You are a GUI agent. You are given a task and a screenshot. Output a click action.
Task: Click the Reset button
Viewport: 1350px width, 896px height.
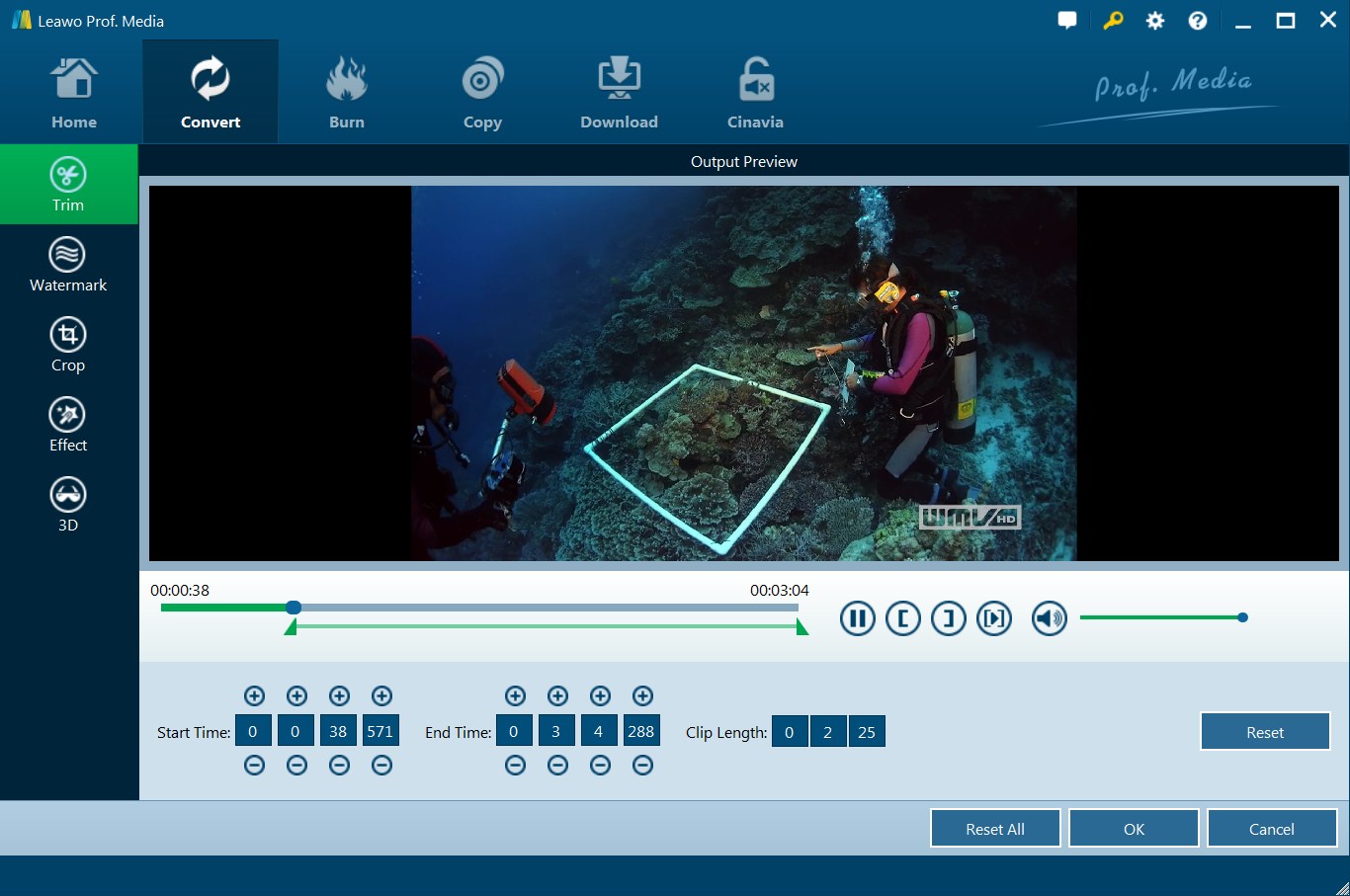point(1265,731)
